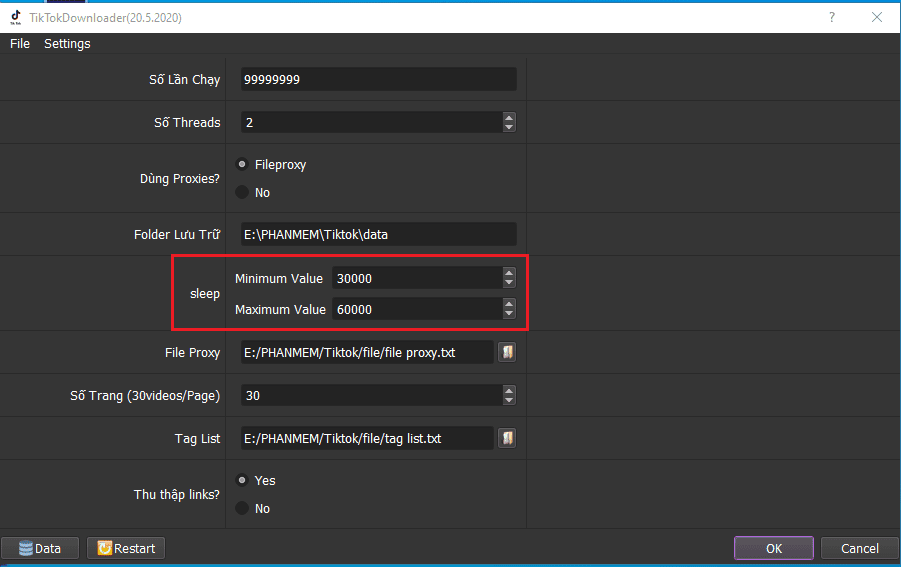Image resolution: width=901 pixels, height=567 pixels.
Task: Select No under Dùng Proxies
Action: click(242, 192)
